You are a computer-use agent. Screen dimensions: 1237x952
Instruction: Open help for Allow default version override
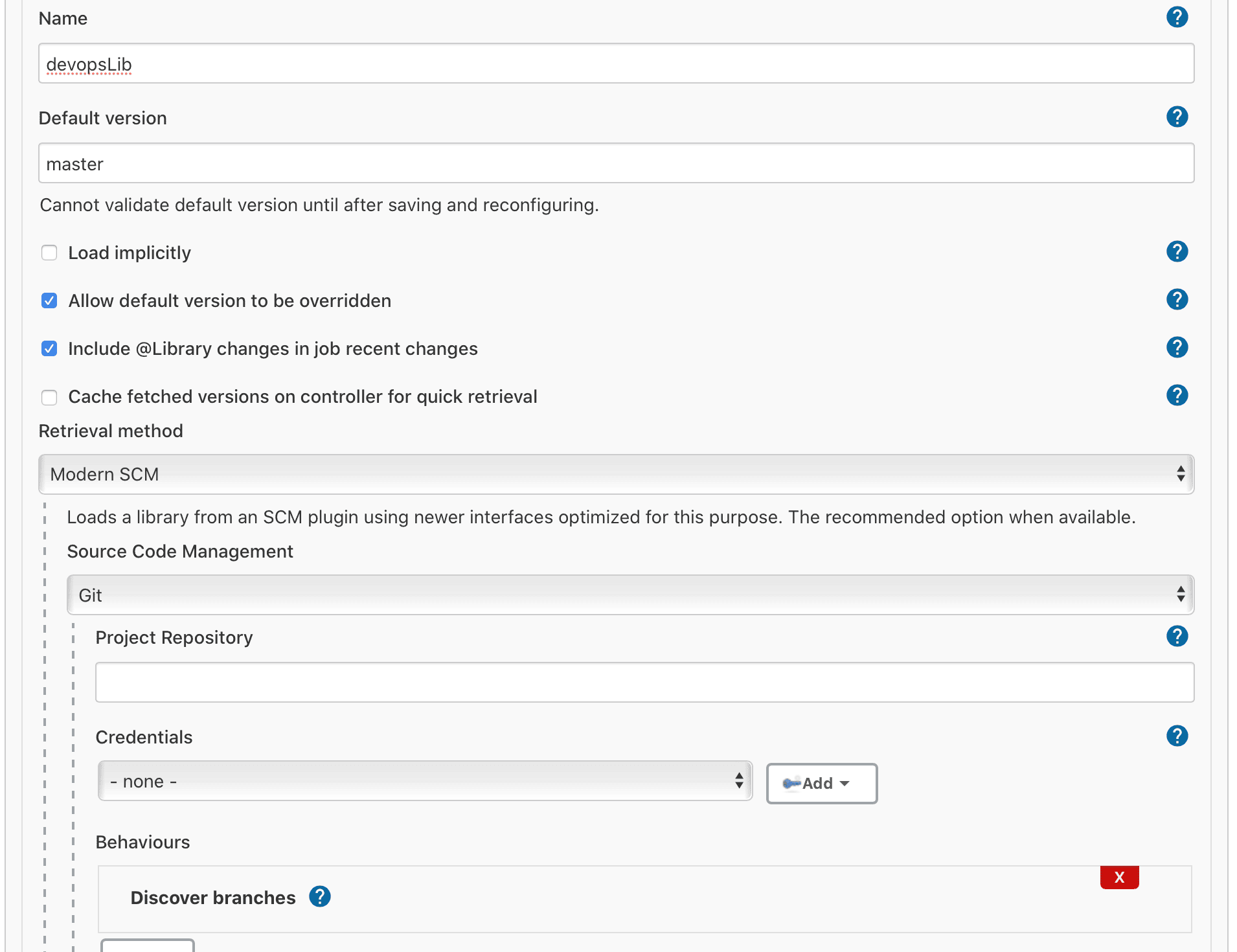pos(1177,299)
